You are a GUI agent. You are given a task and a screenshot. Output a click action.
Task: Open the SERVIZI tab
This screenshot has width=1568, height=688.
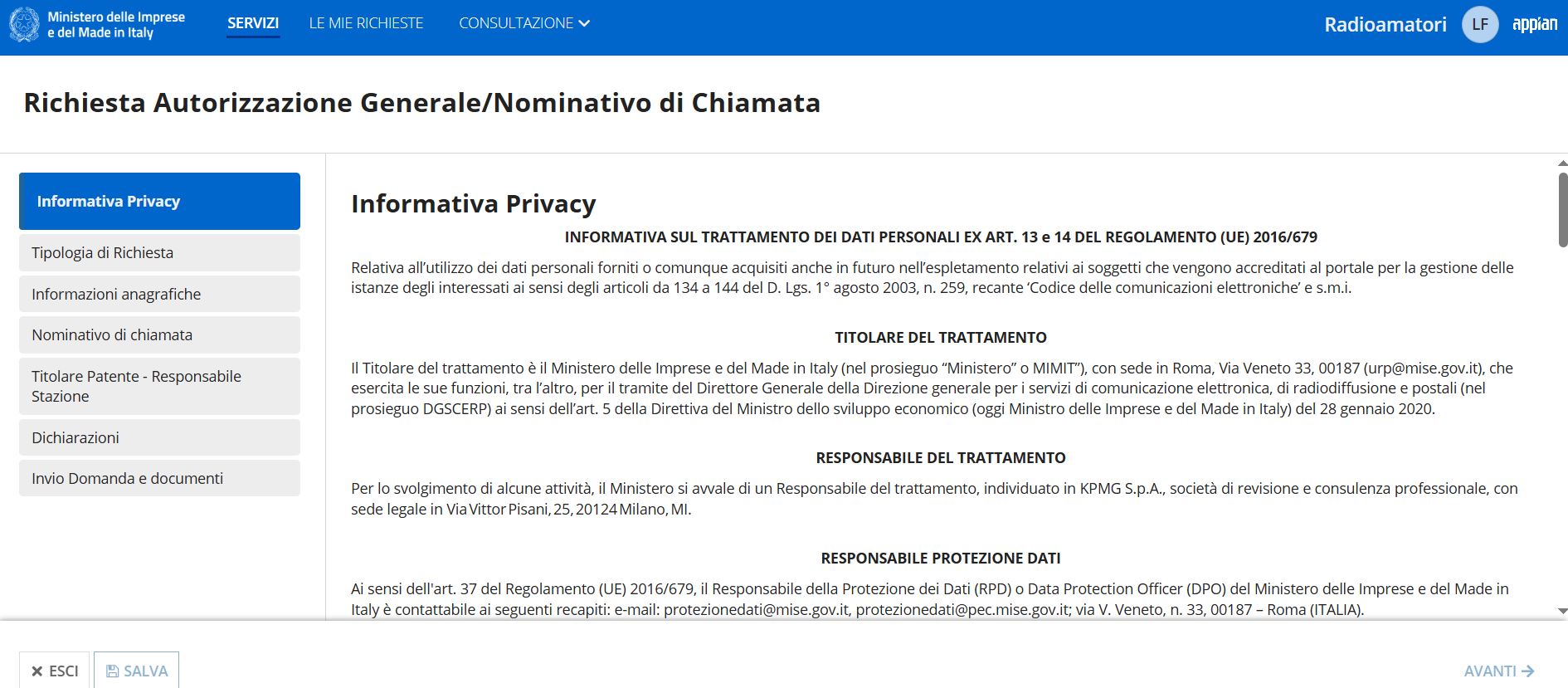(253, 23)
